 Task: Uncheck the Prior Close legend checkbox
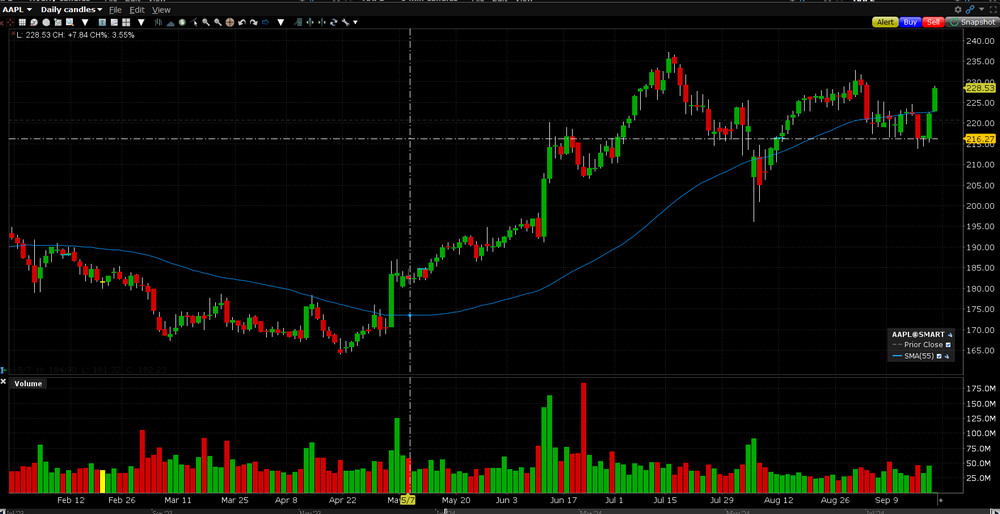click(x=948, y=344)
